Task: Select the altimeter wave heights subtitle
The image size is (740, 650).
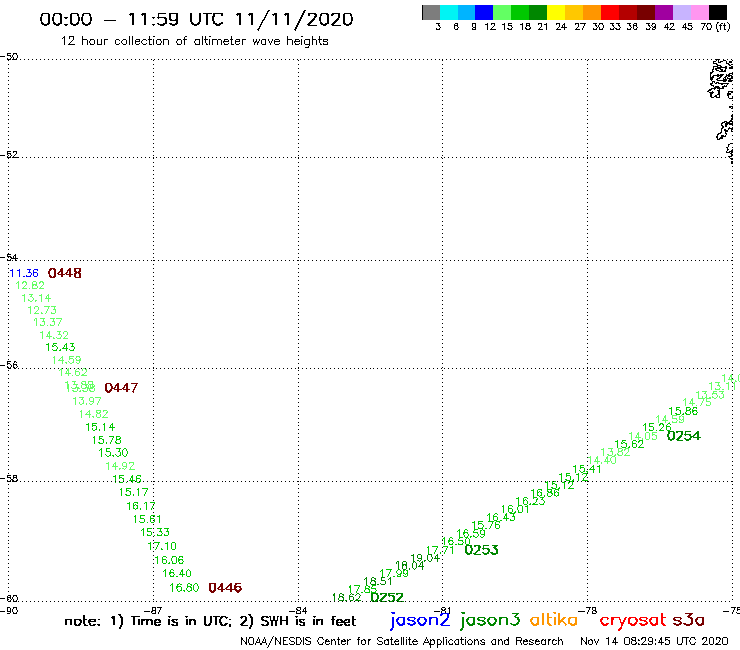Action: (x=194, y=41)
